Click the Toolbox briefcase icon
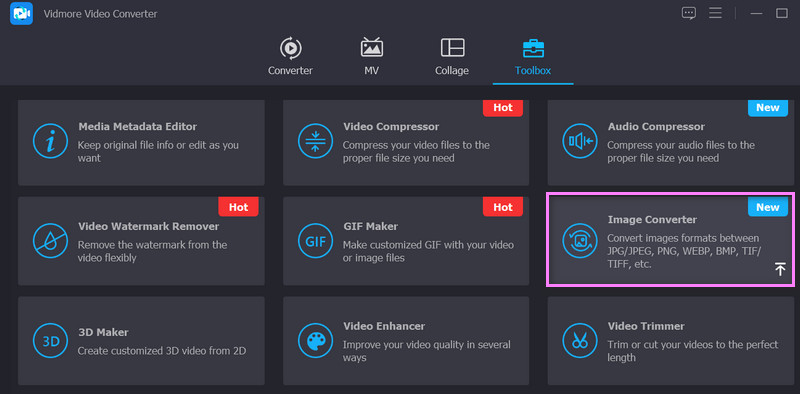 click(533, 48)
